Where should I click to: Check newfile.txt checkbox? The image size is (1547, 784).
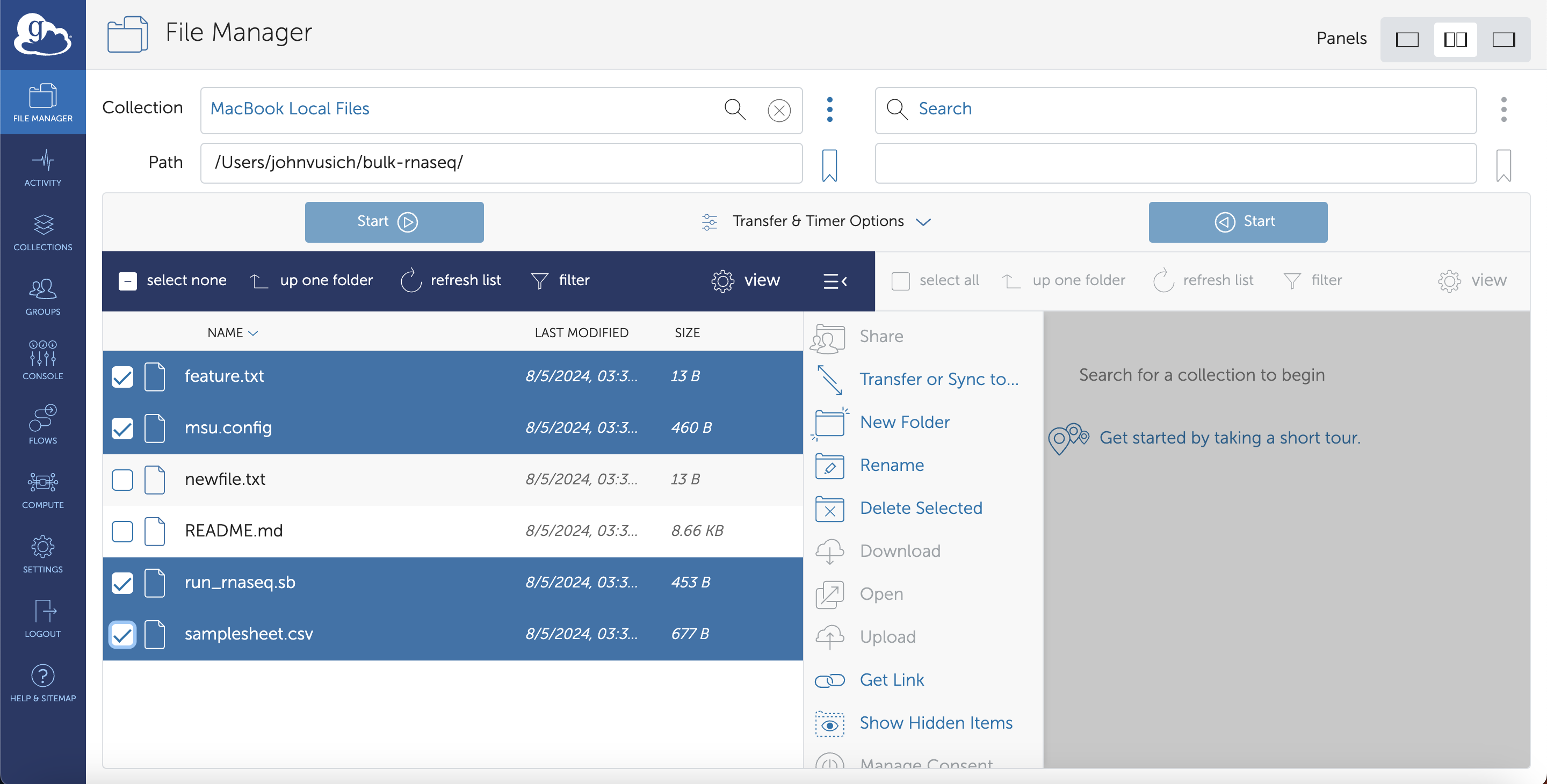[x=122, y=480]
